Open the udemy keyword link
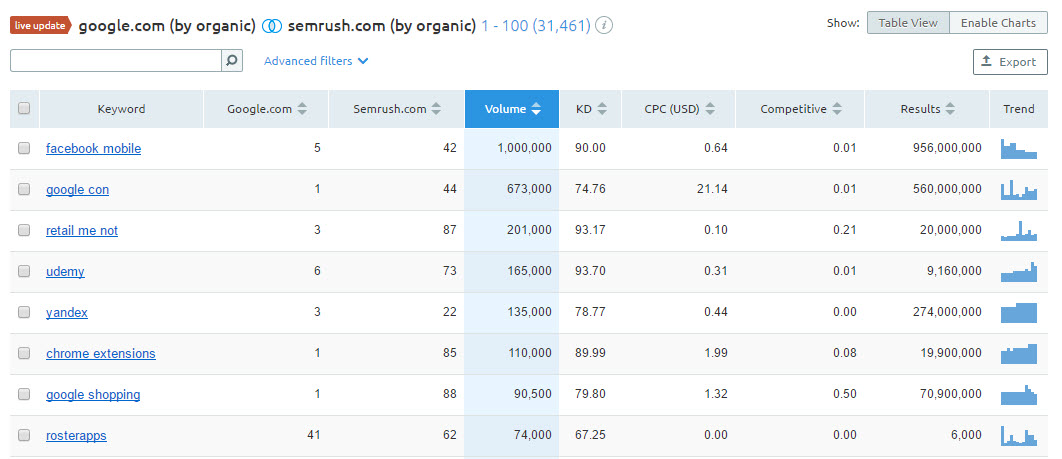 65,271
